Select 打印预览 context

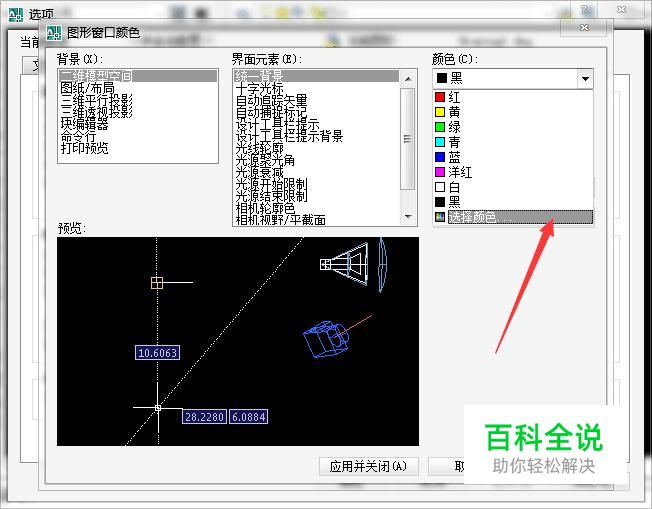[x=84, y=148]
